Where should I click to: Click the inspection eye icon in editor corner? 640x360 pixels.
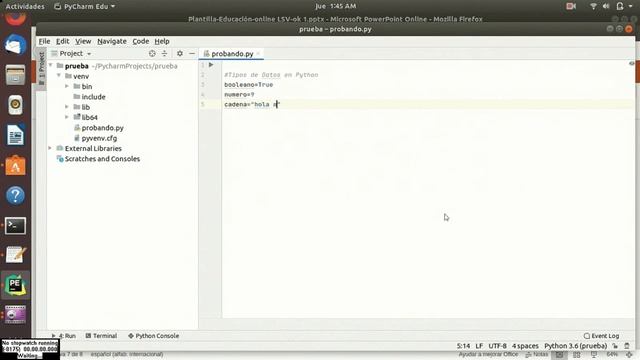tap(631, 64)
